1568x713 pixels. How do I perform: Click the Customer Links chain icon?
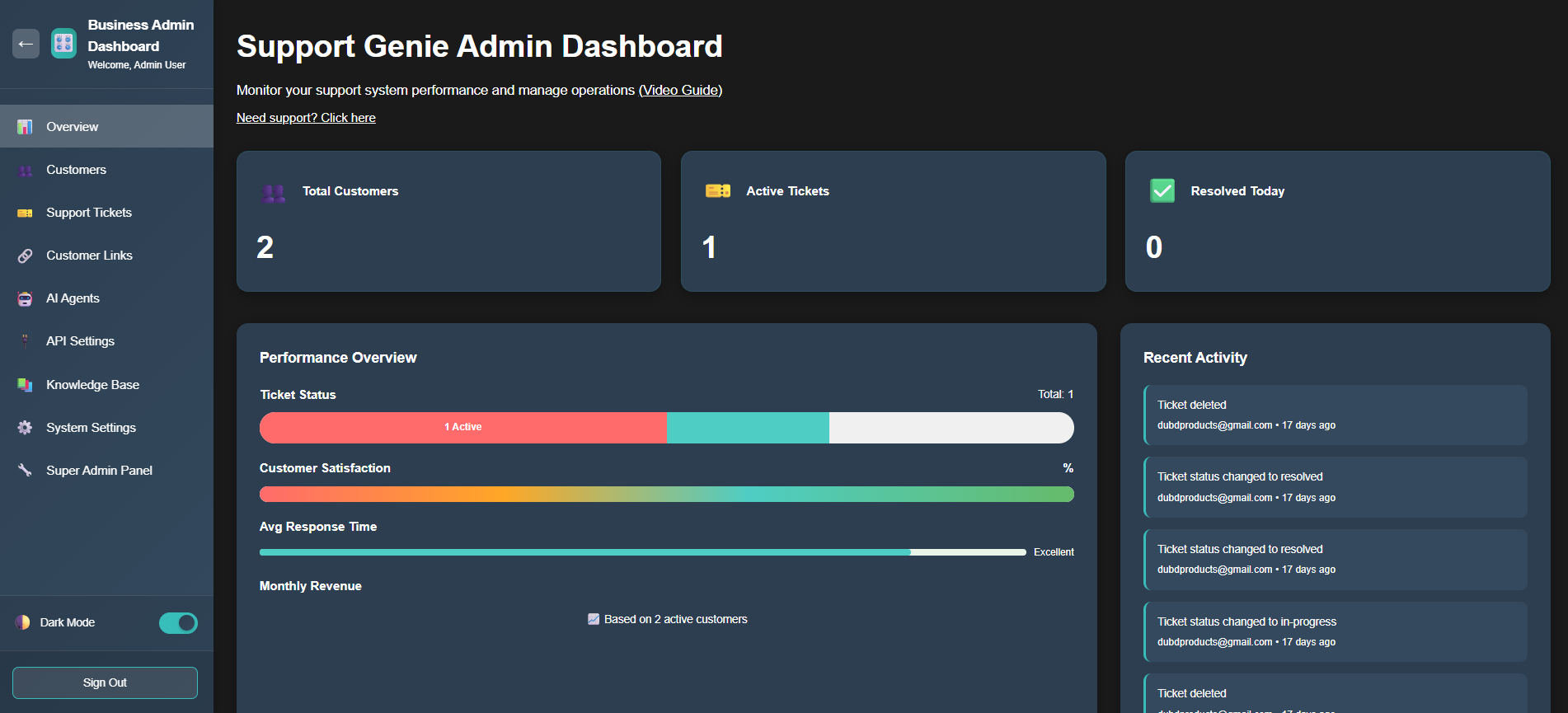26,256
